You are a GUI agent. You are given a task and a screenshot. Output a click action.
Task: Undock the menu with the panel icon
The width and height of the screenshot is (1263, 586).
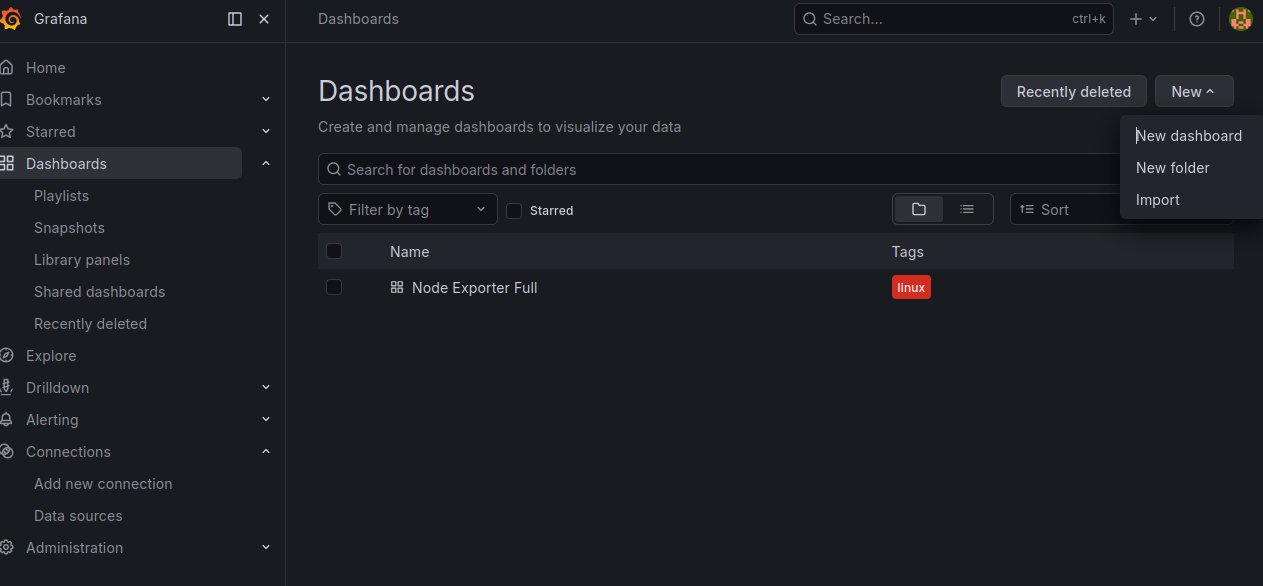tap(235, 19)
